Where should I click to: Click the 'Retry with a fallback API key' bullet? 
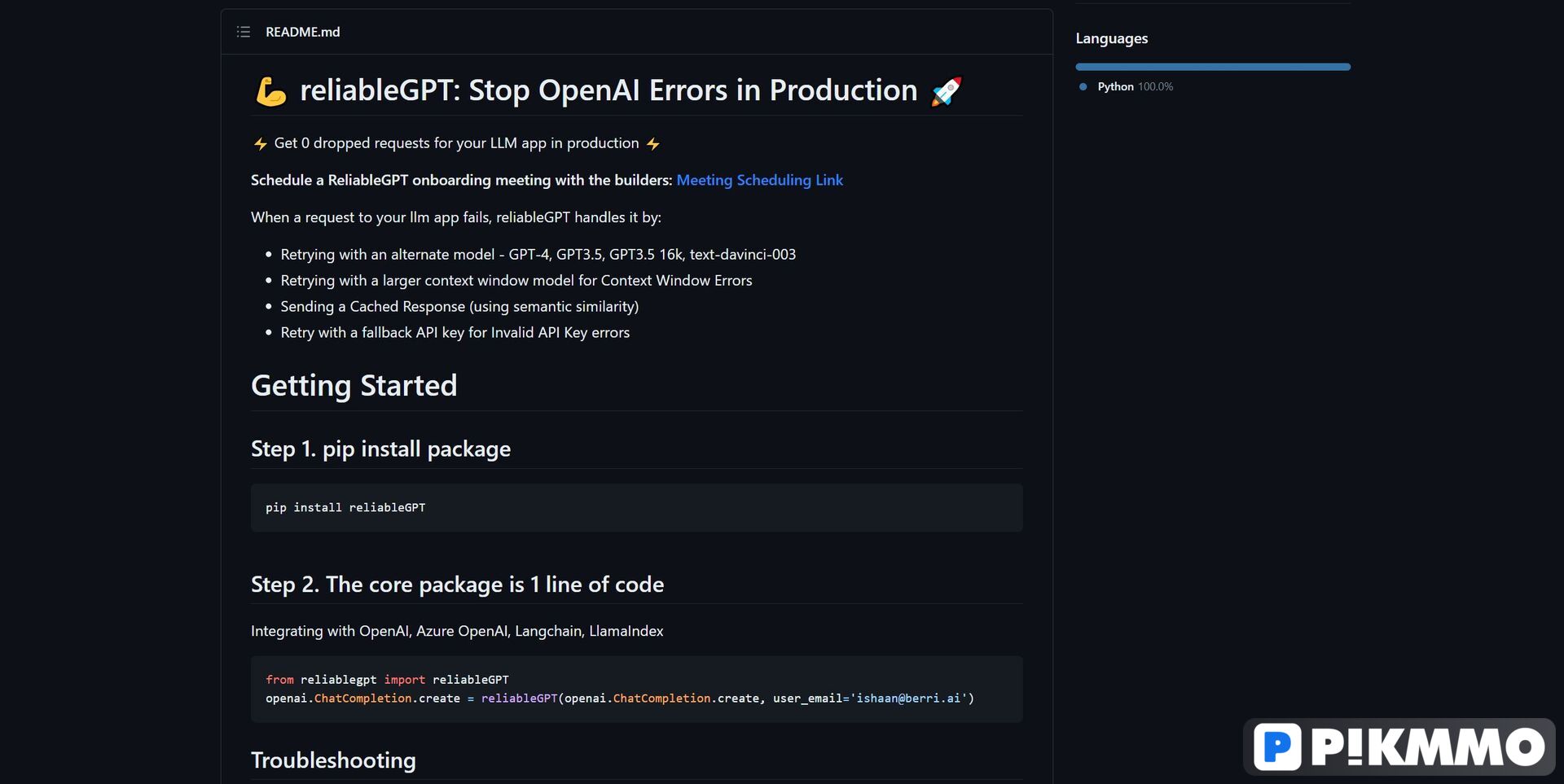click(455, 333)
